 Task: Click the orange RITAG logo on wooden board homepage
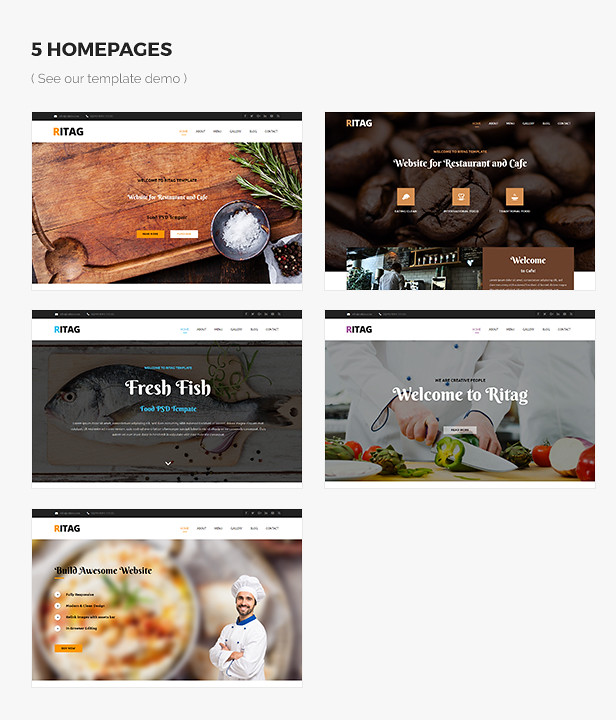pos(68,132)
